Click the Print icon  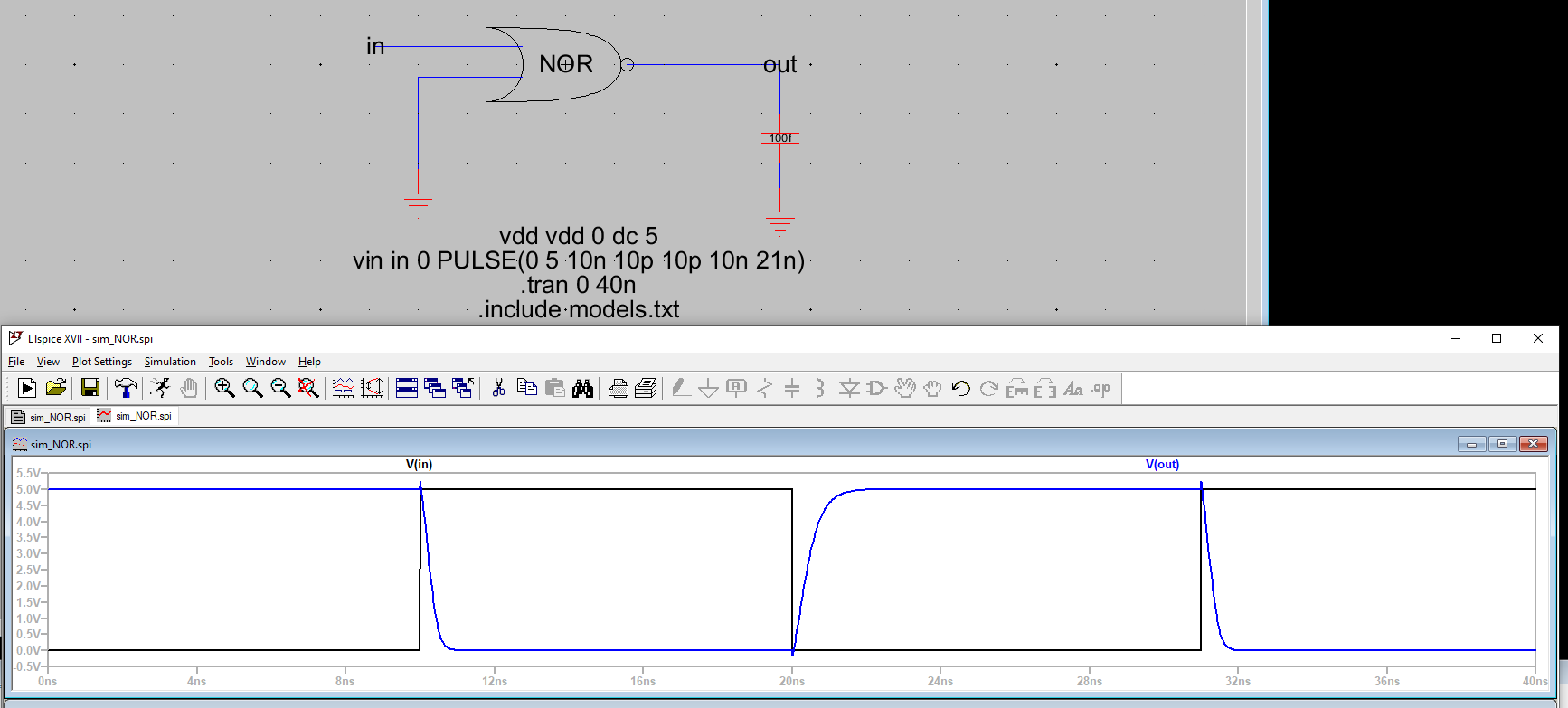click(x=619, y=388)
